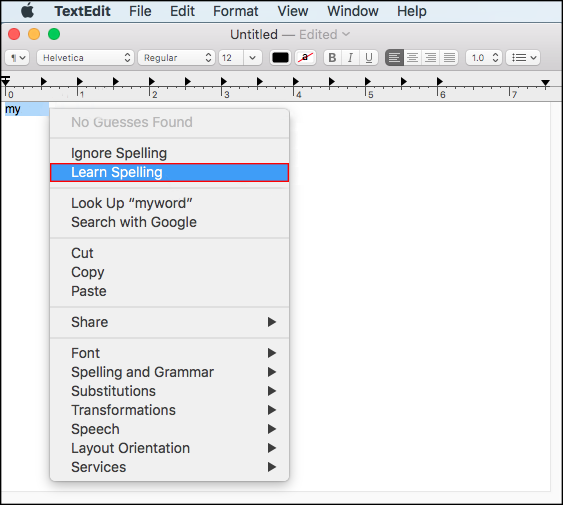Open the View menu
563x505 pixels.
pos(293,11)
